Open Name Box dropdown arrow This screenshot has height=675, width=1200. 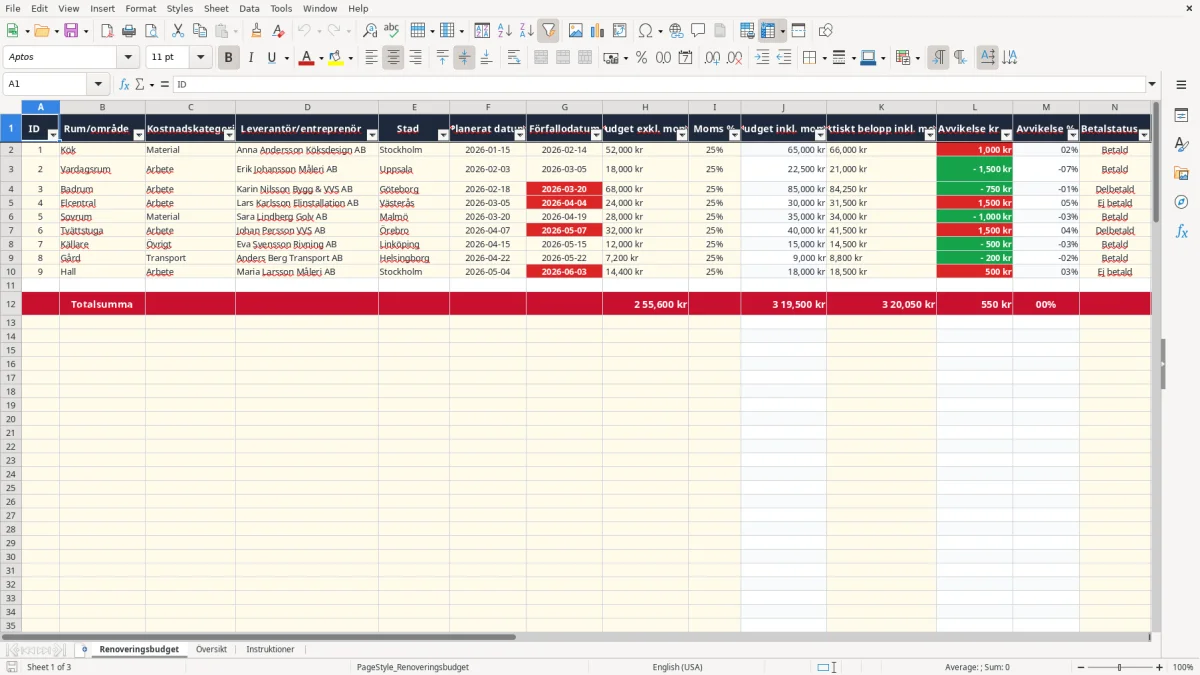tap(98, 85)
